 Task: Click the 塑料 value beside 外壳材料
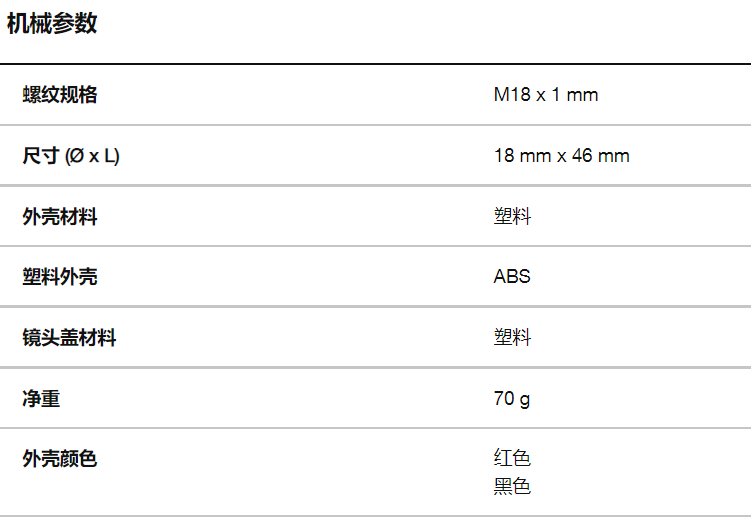[512, 216]
